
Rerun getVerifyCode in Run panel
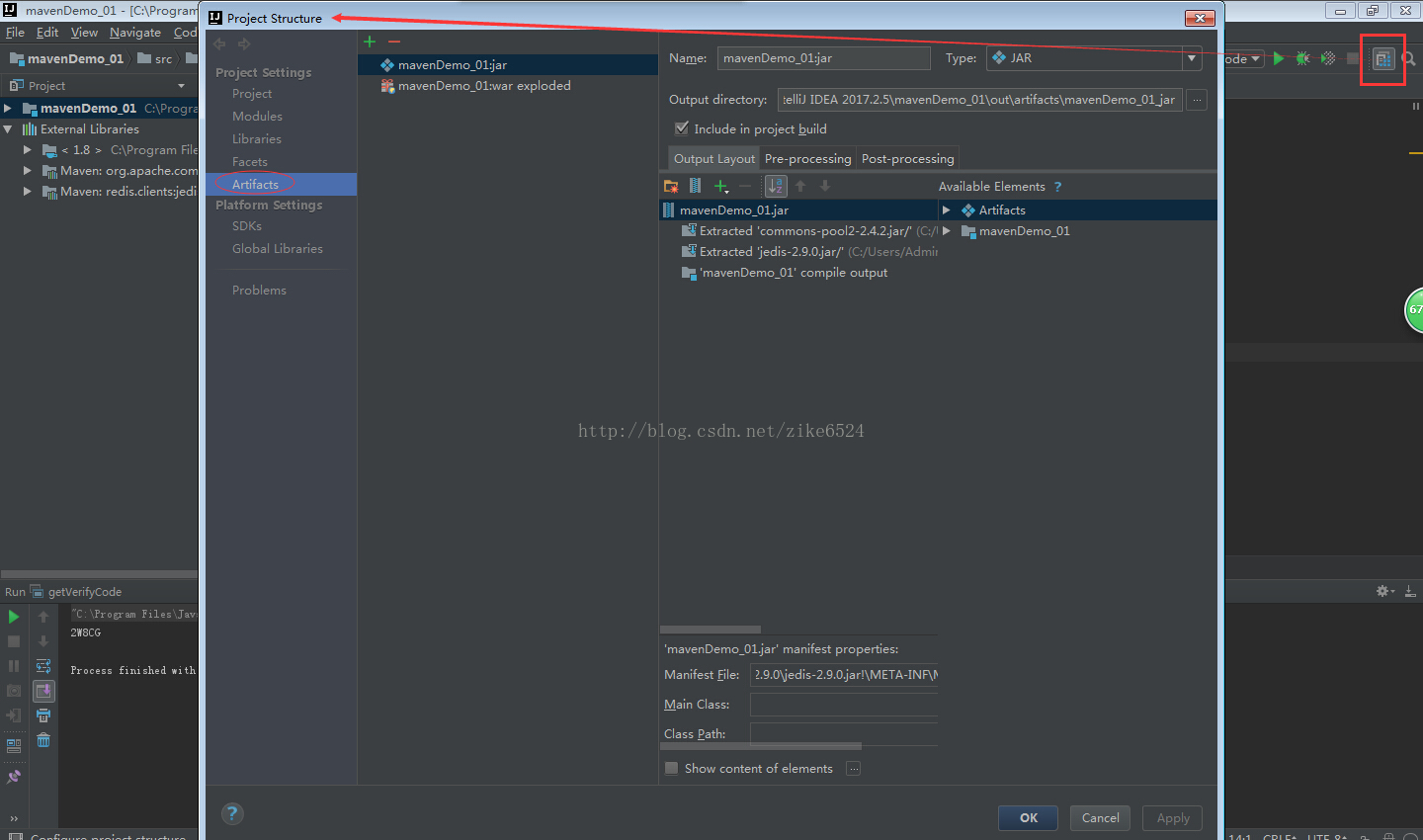(x=14, y=617)
